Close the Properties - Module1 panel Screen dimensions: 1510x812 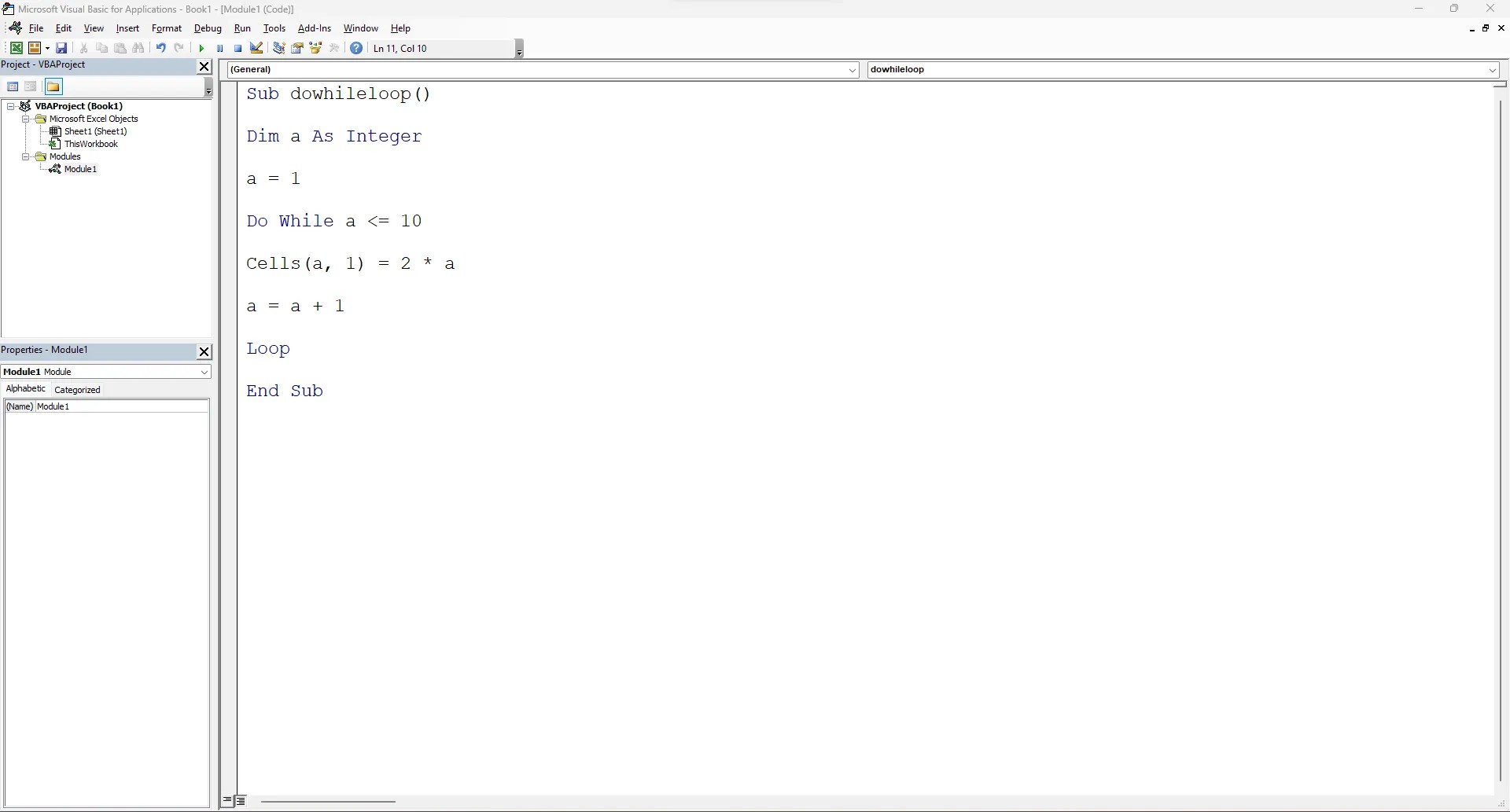(x=204, y=351)
